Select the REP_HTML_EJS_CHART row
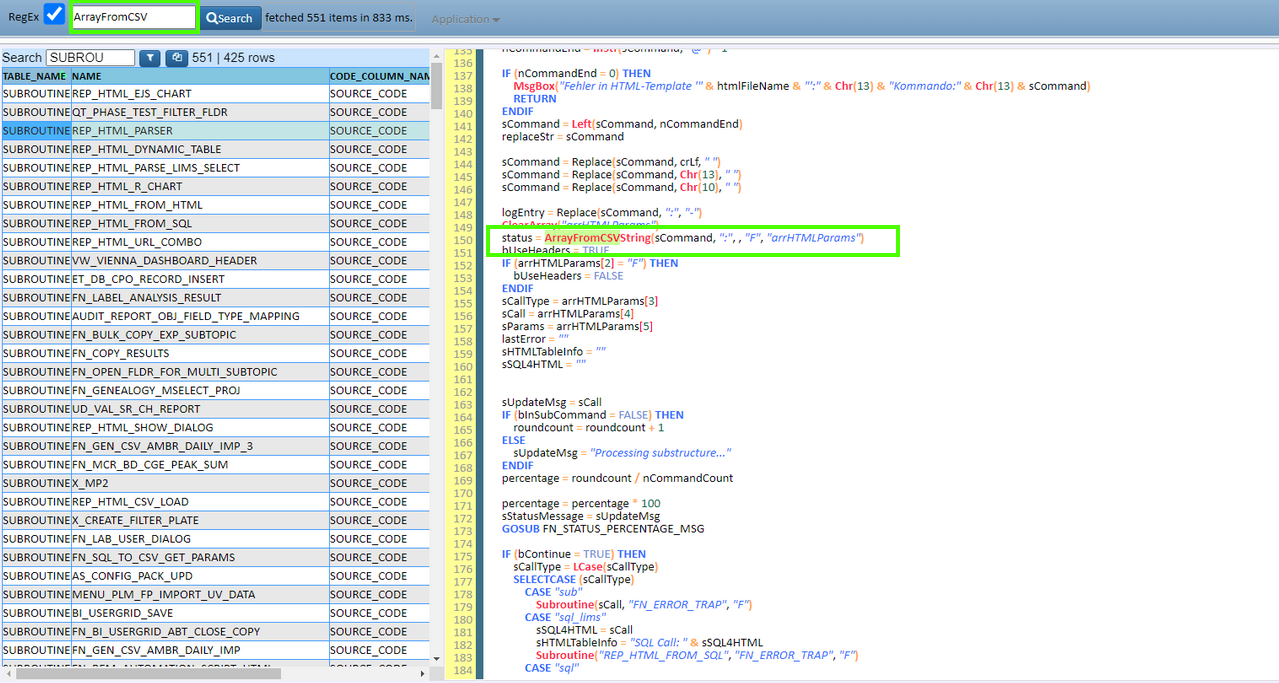The width and height of the screenshot is (1279, 683). point(198,94)
